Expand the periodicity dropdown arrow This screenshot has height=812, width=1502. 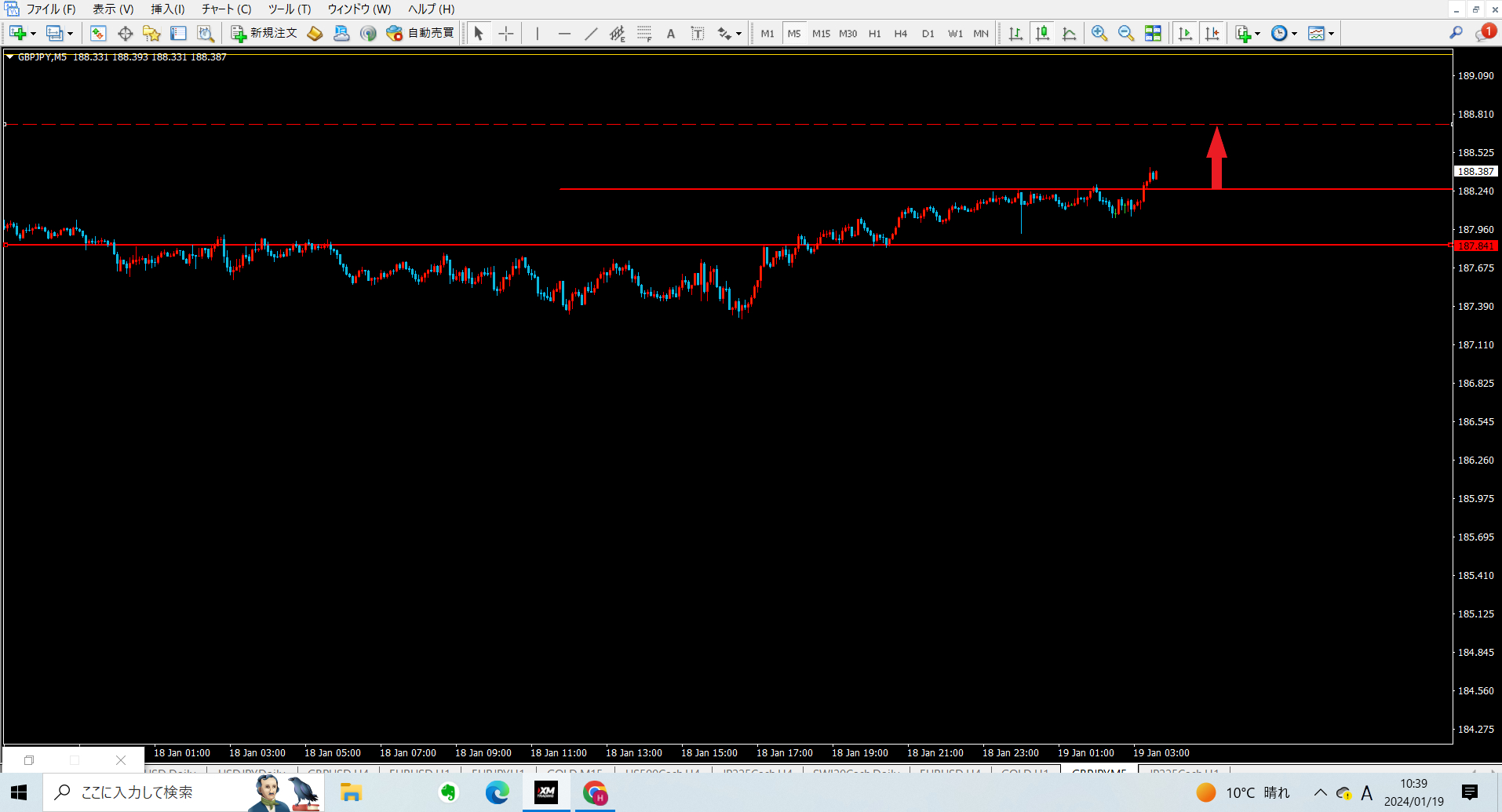click(1294, 34)
